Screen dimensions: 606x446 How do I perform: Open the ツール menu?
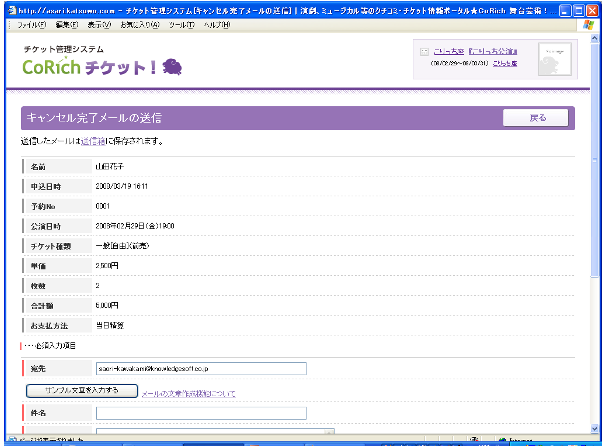(182, 24)
